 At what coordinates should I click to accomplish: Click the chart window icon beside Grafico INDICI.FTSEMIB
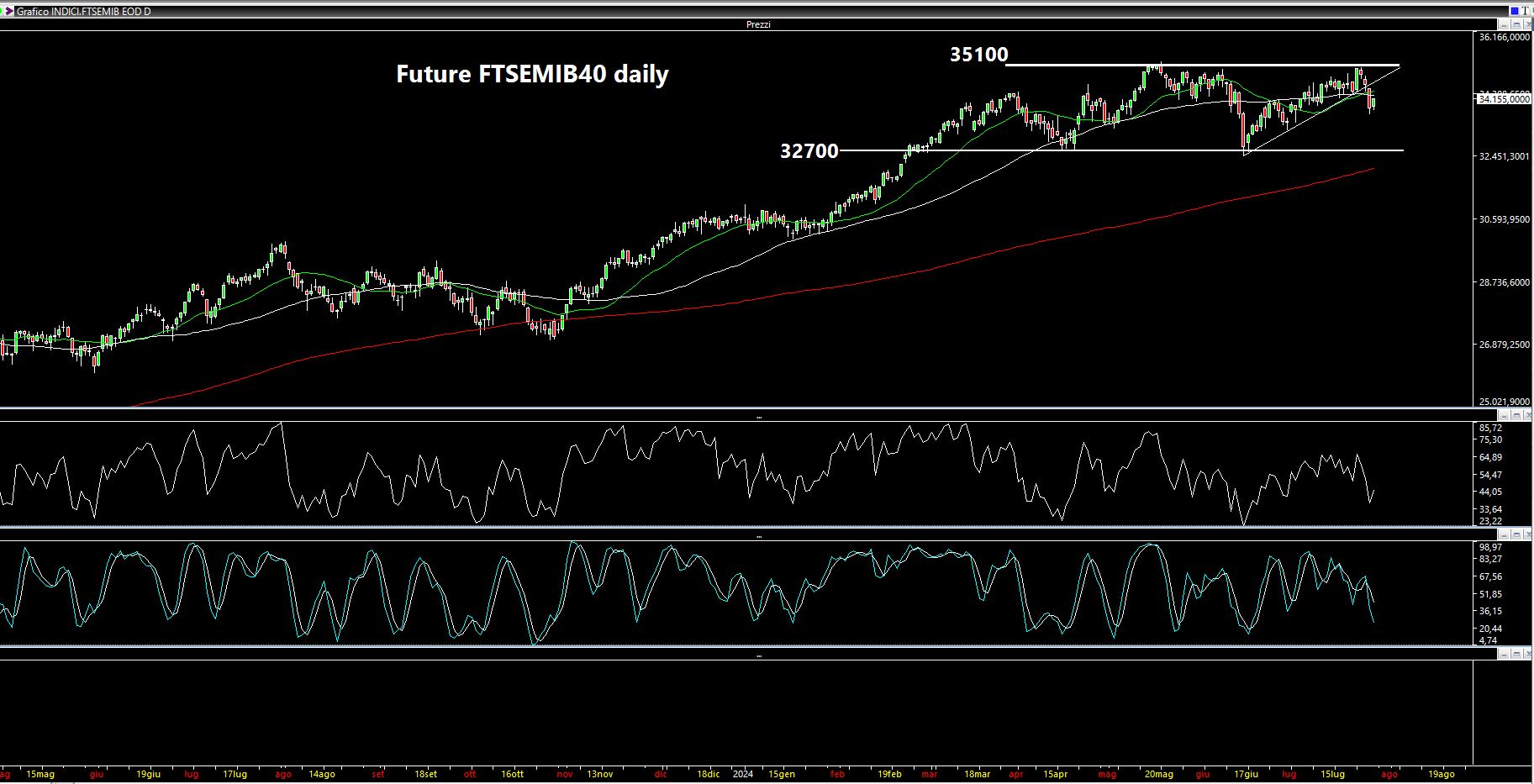(8, 12)
